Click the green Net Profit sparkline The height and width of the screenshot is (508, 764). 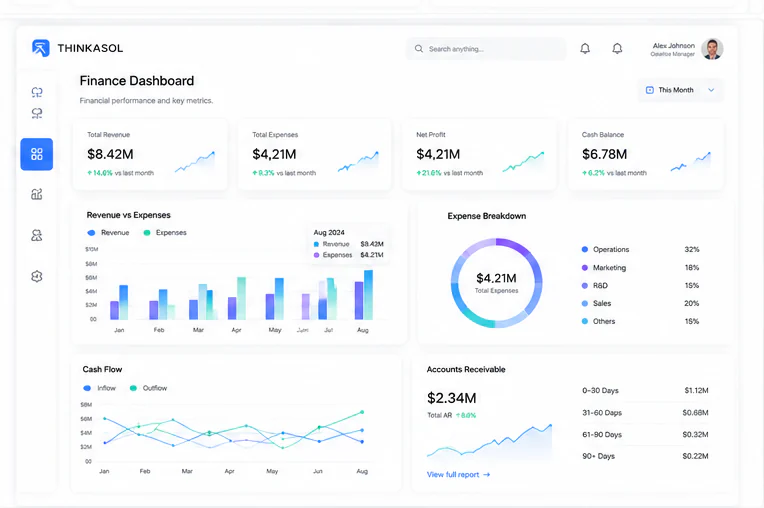pos(523,162)
